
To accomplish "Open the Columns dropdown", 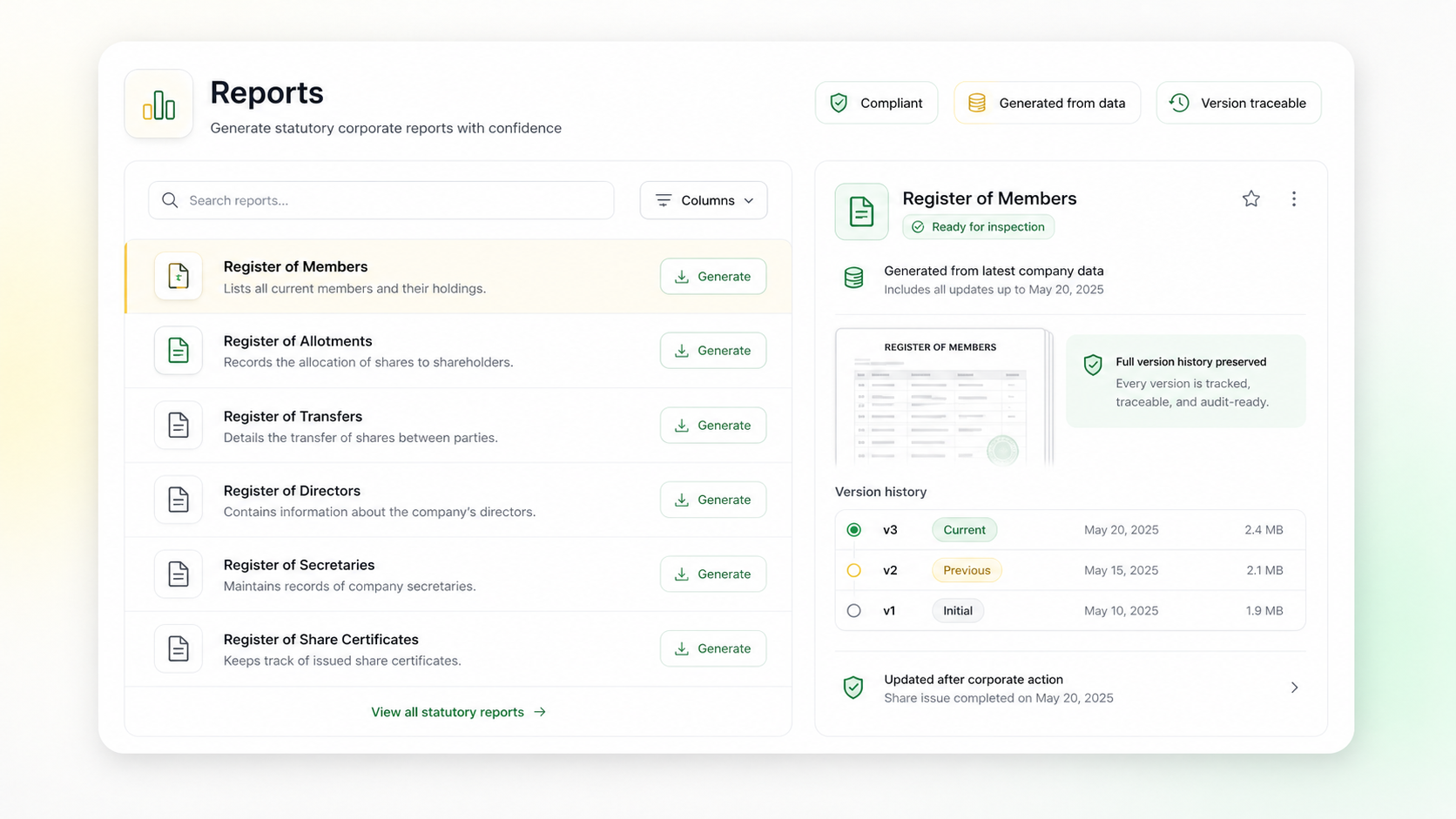I will point(704,200).
